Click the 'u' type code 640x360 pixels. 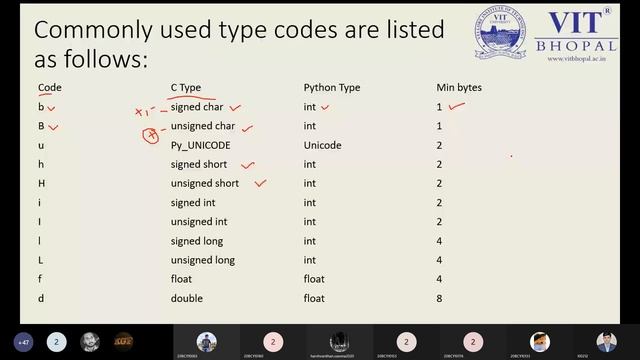41,146
